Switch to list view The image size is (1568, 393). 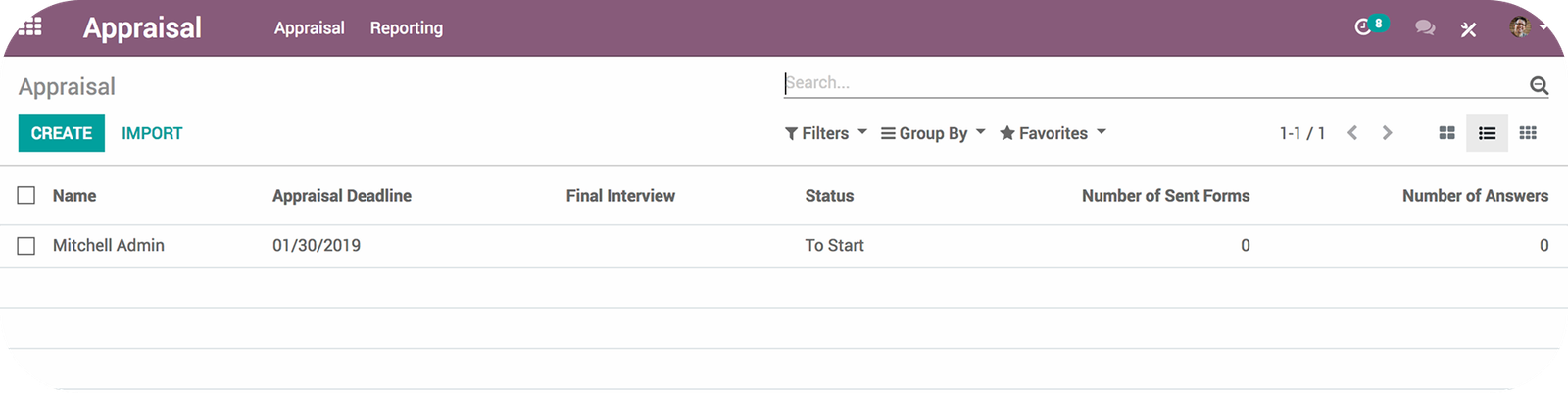(x=1487, y=133)
